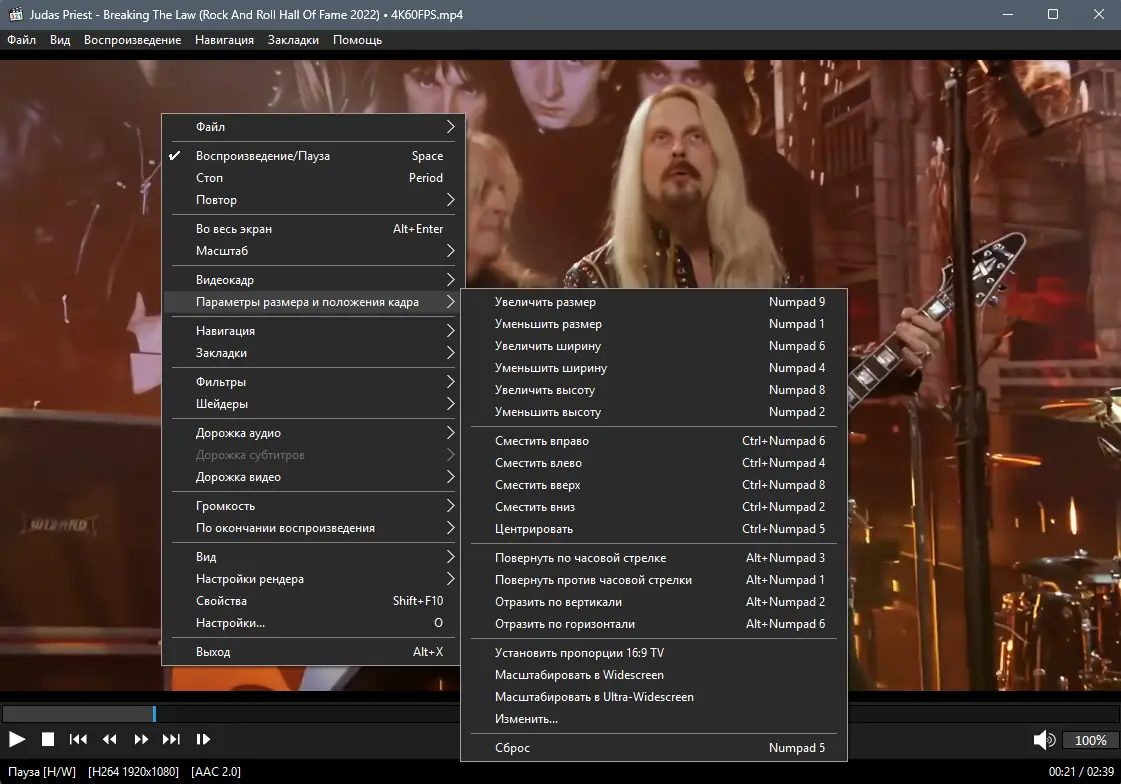Click the fast forward icon
Screen dimensions: 1121x784
click(x=140, y=739)
